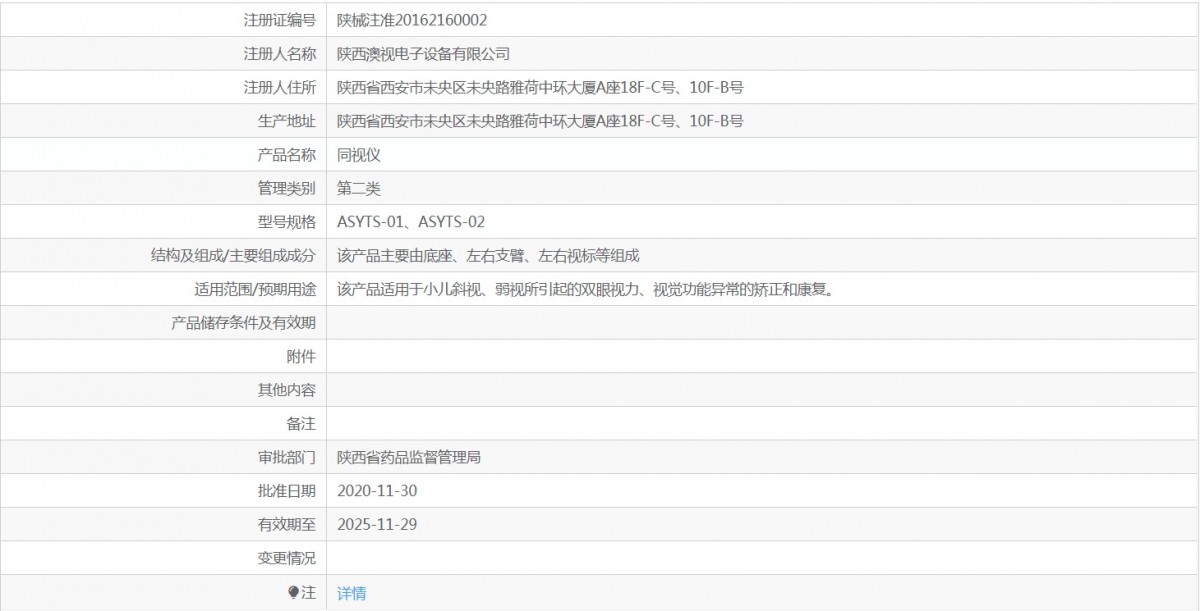Click the 审批部门 label

[x=286, y=458]
